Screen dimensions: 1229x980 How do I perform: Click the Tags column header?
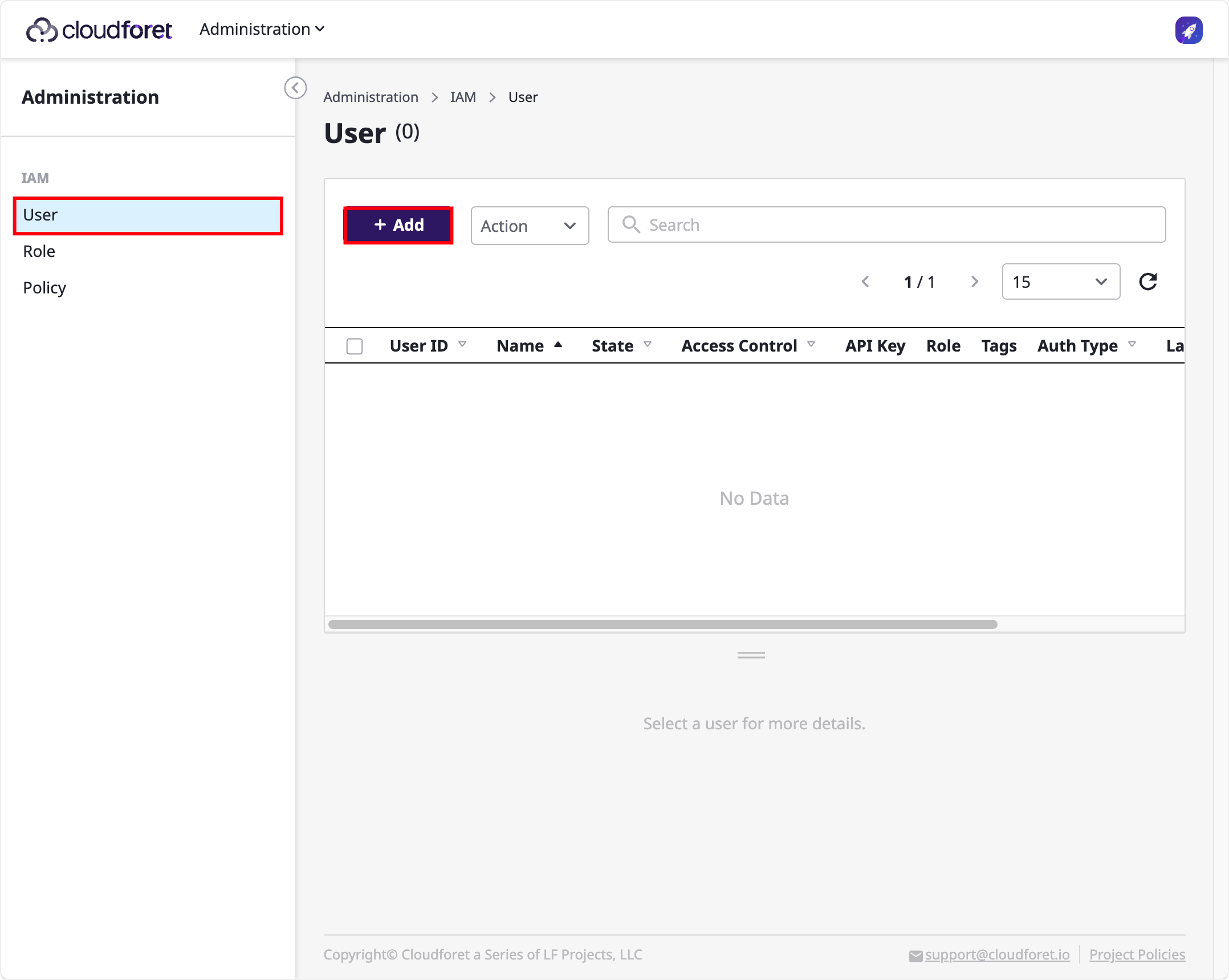999,346
